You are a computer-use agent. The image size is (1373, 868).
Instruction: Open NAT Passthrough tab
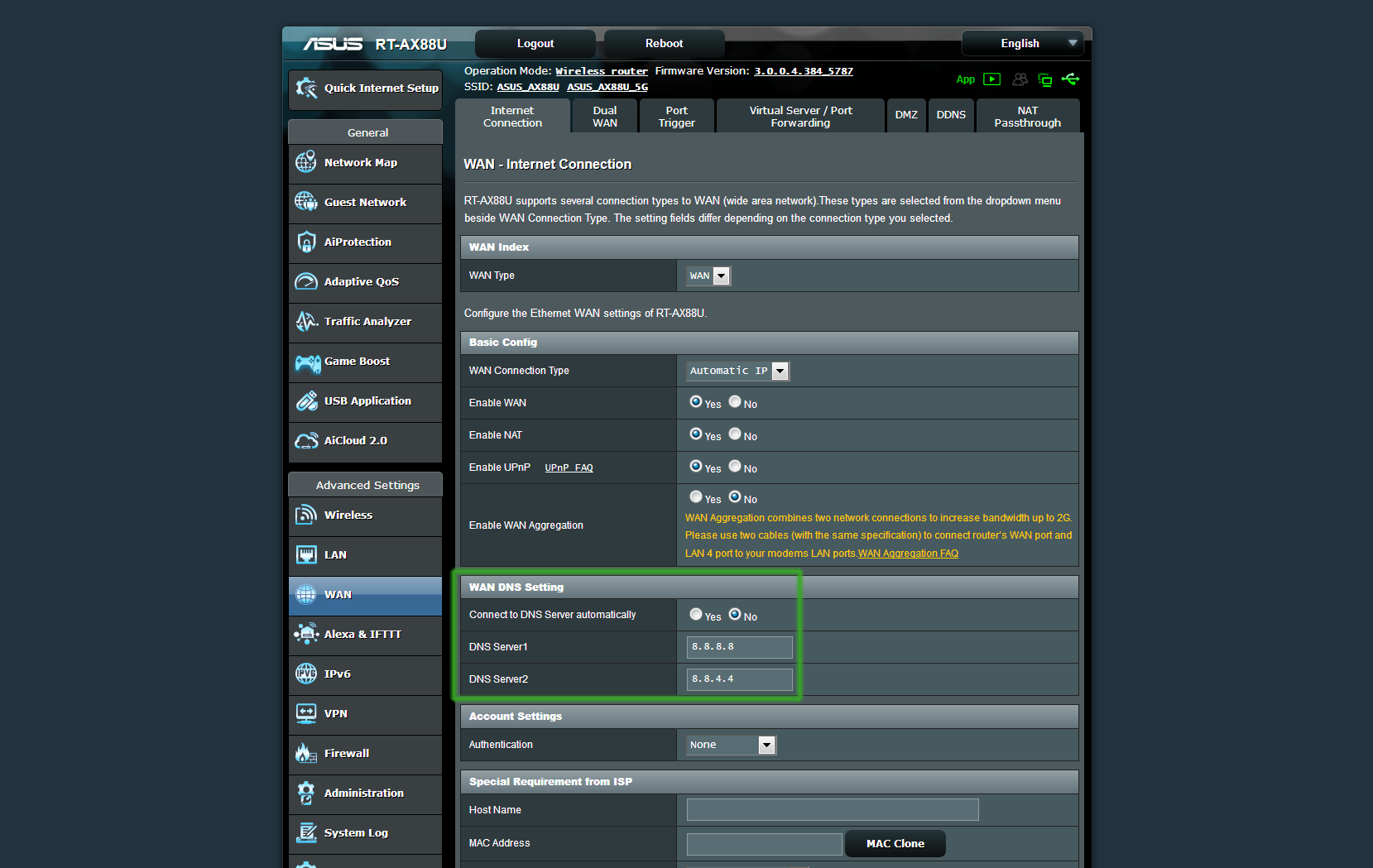1028,117
